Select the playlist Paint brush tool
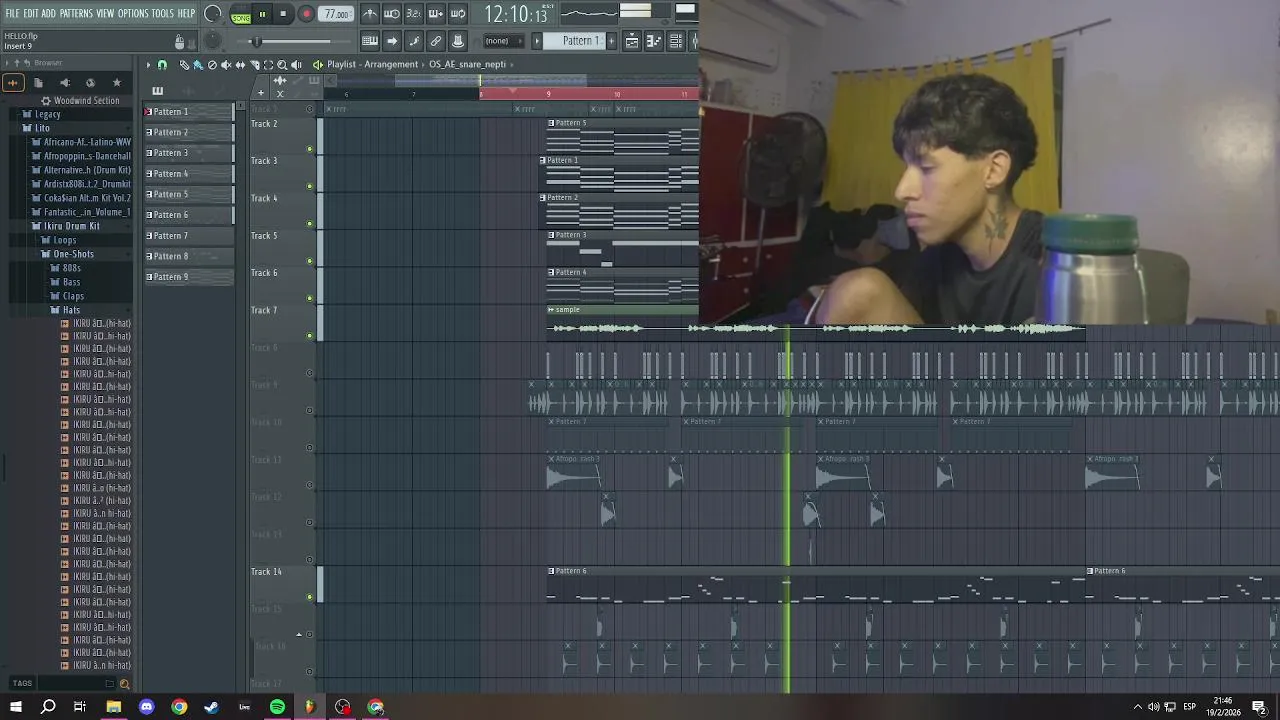 coord(198,64)
